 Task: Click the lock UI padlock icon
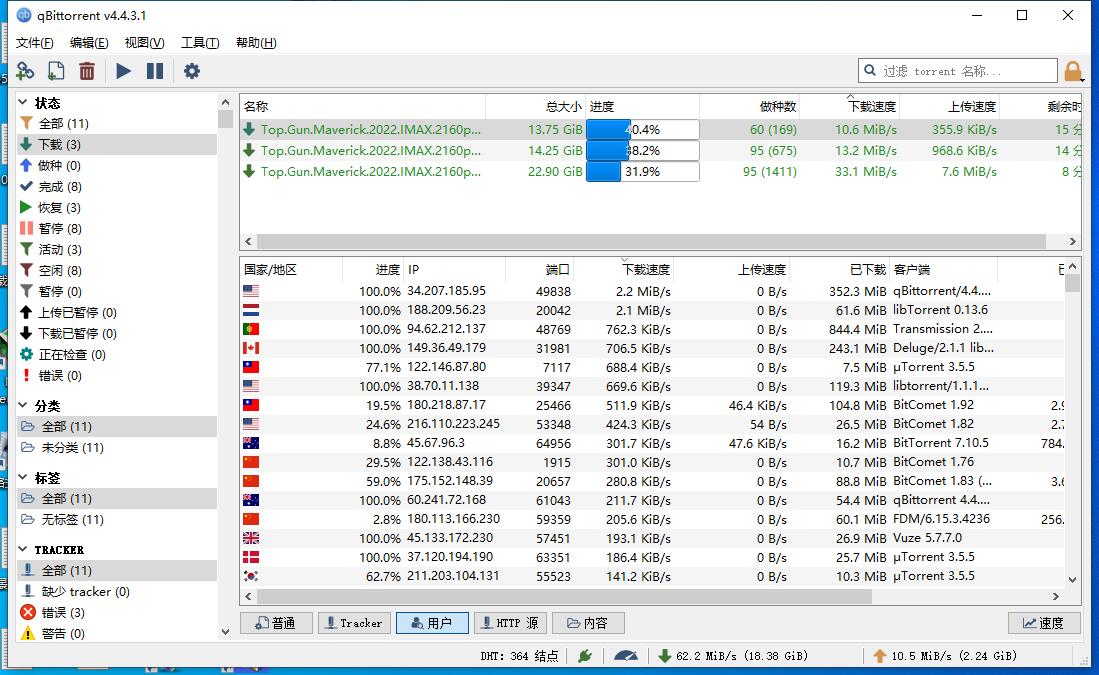pyautogui.click(x=1072, y=71)
